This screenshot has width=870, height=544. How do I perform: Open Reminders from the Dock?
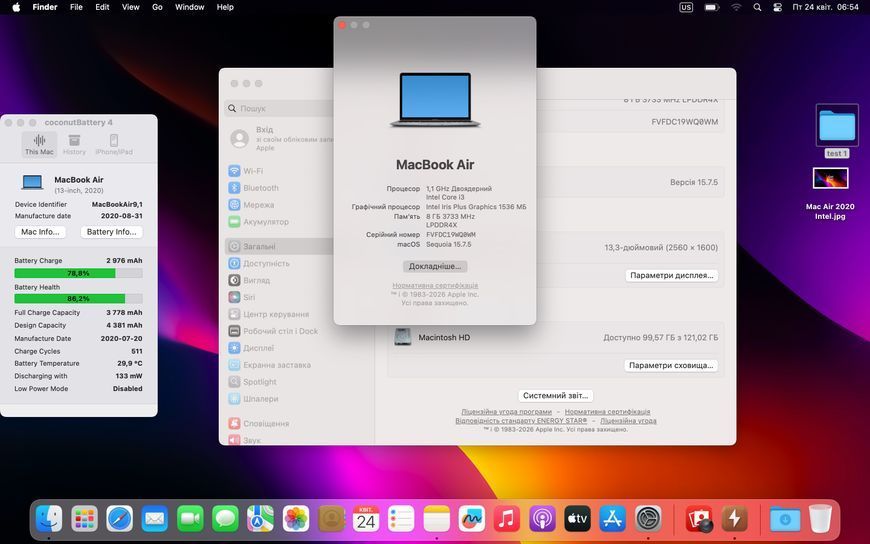coord(401,519)
